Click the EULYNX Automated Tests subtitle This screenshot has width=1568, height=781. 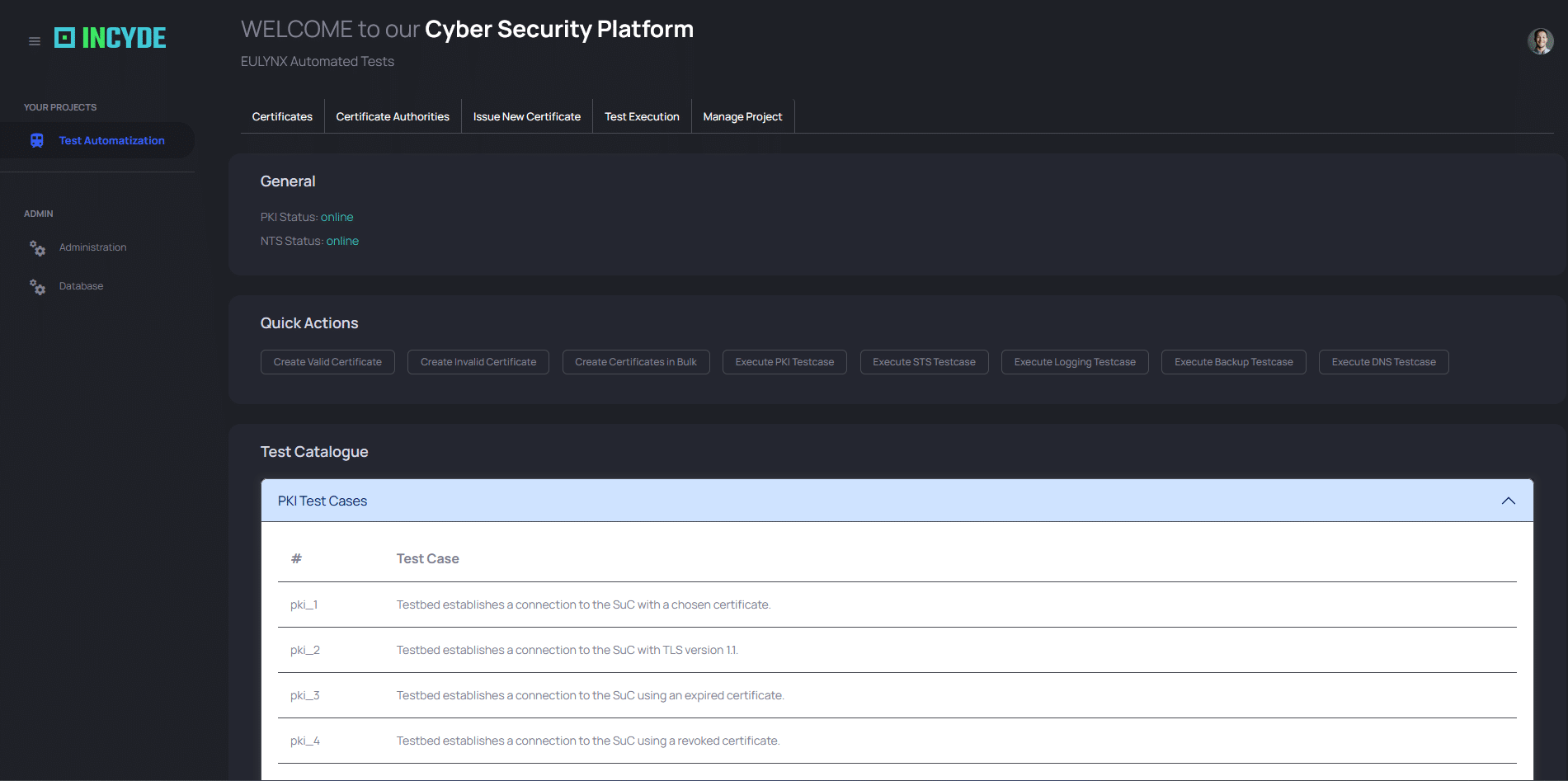(318, 61)
